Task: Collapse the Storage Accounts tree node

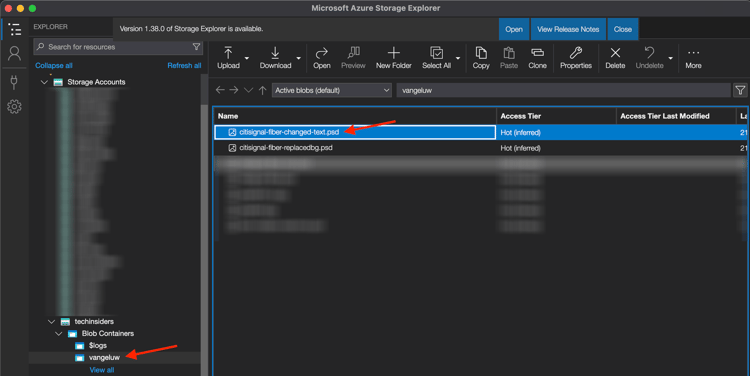Action: pos(44,82)
